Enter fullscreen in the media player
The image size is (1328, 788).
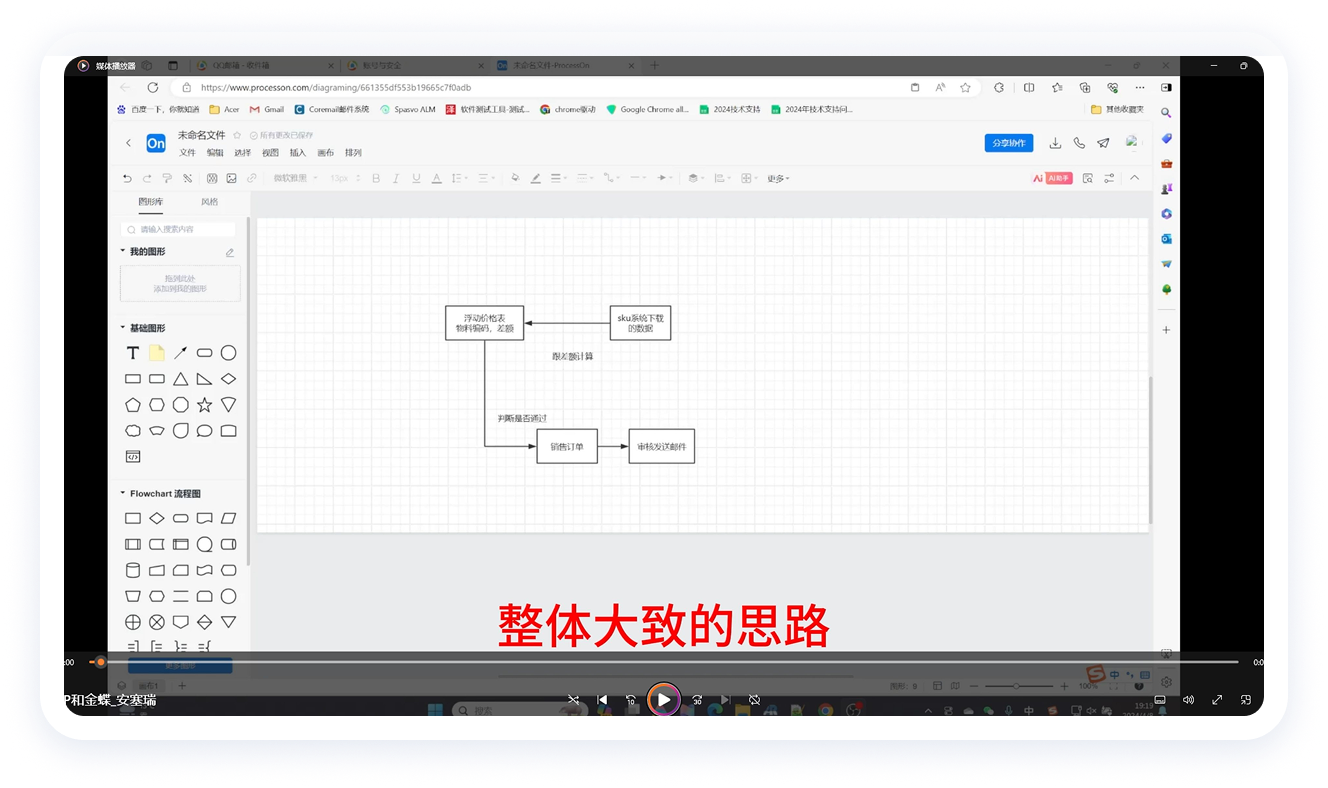pos(1217,700)
